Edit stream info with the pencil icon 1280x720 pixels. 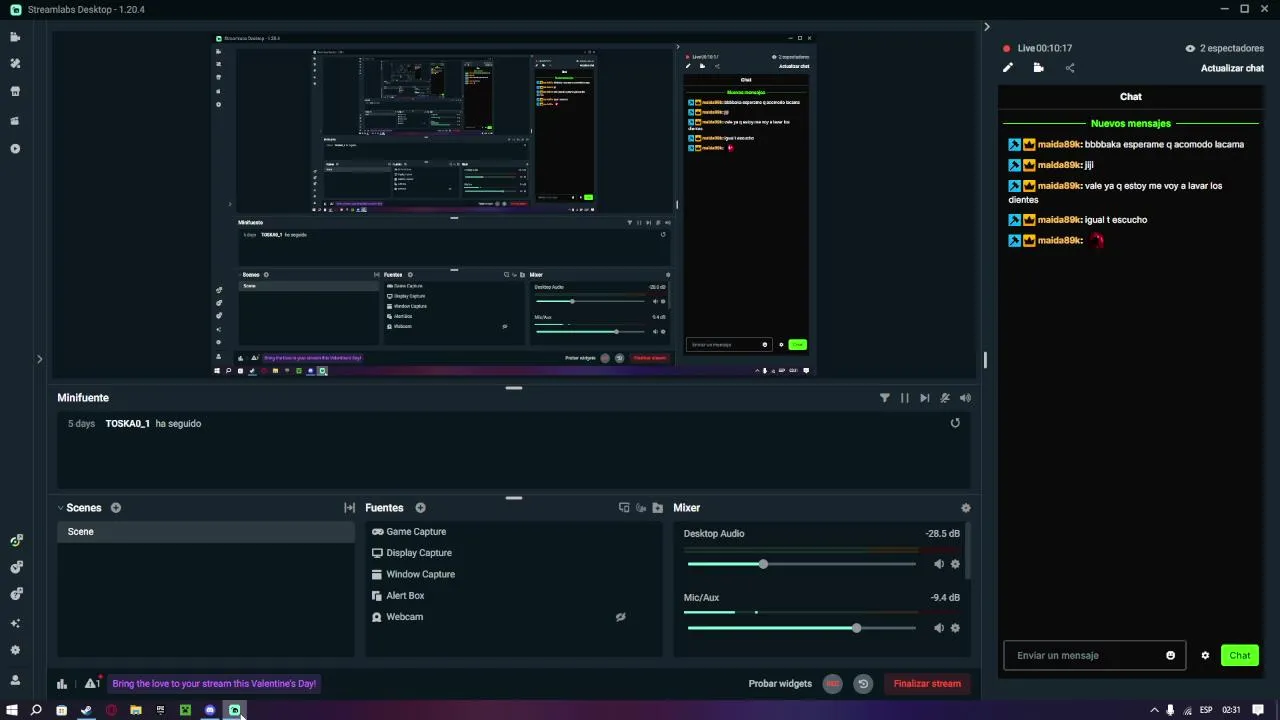[1008, 68]
